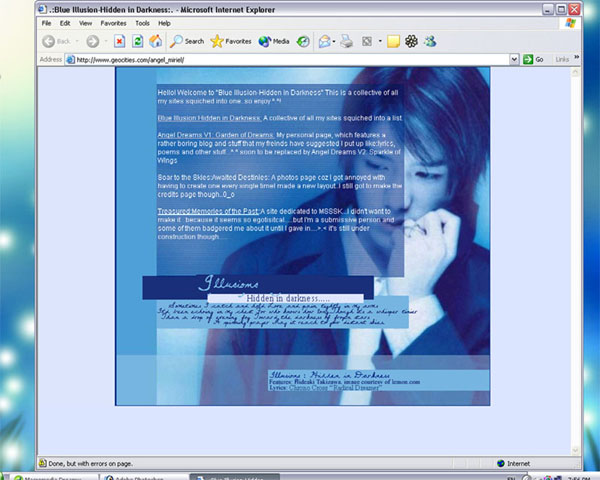Click the Back navigation arrow
This screenshot has width=600, height=480.
(x=48, y=41)
